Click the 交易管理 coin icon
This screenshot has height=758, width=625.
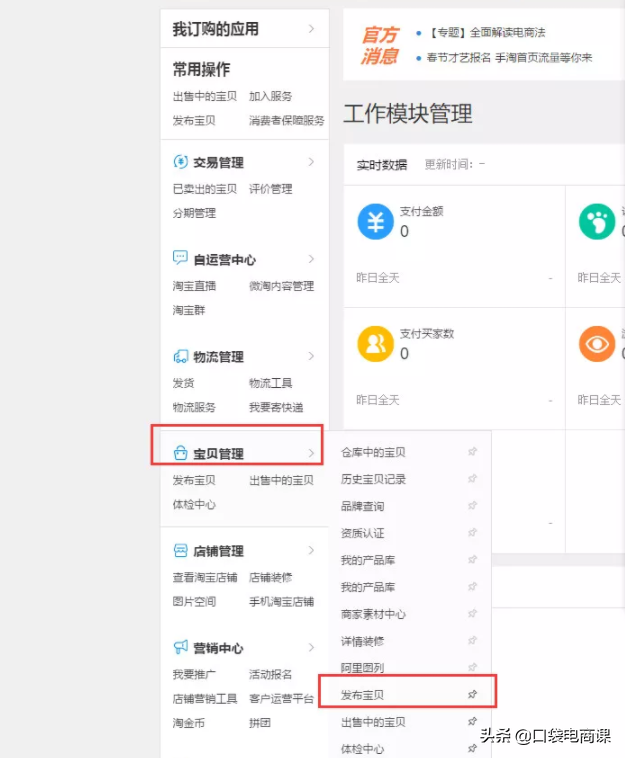tap(180, 162)
